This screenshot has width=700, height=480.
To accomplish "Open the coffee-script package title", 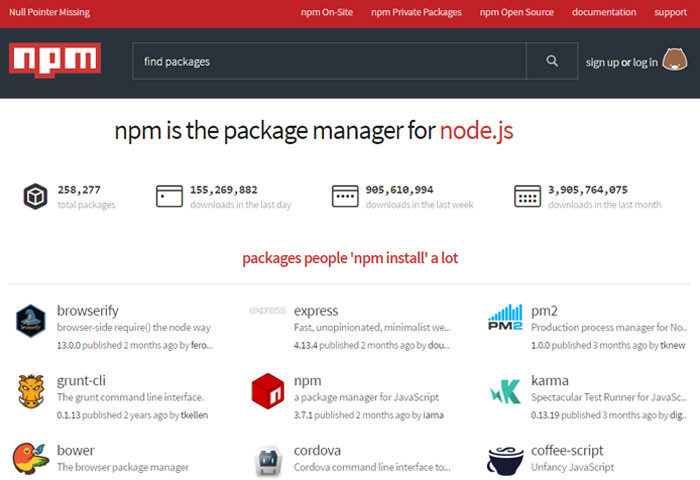I will coord(567,451).
